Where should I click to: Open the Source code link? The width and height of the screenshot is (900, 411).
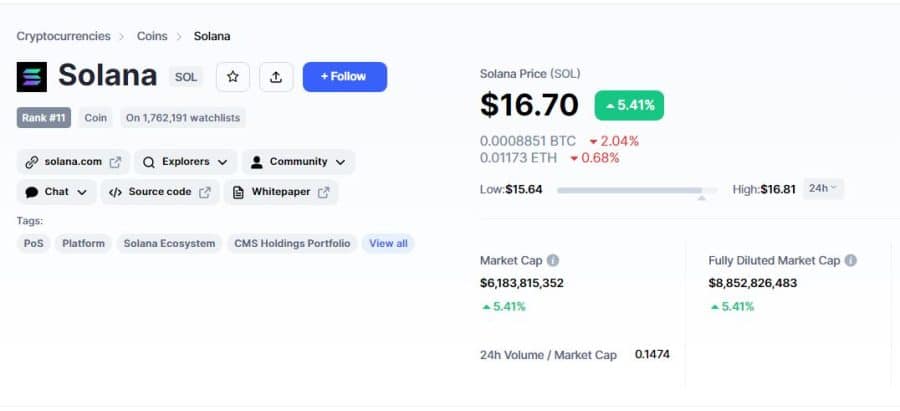[160, 192]
